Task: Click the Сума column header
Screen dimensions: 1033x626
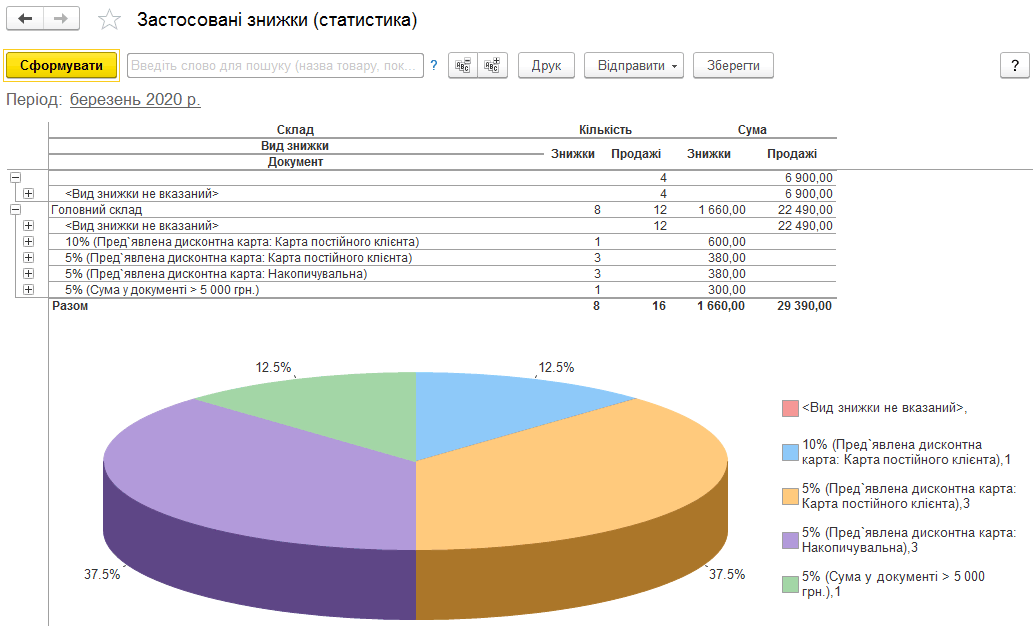Action: [x=752, y=130]
